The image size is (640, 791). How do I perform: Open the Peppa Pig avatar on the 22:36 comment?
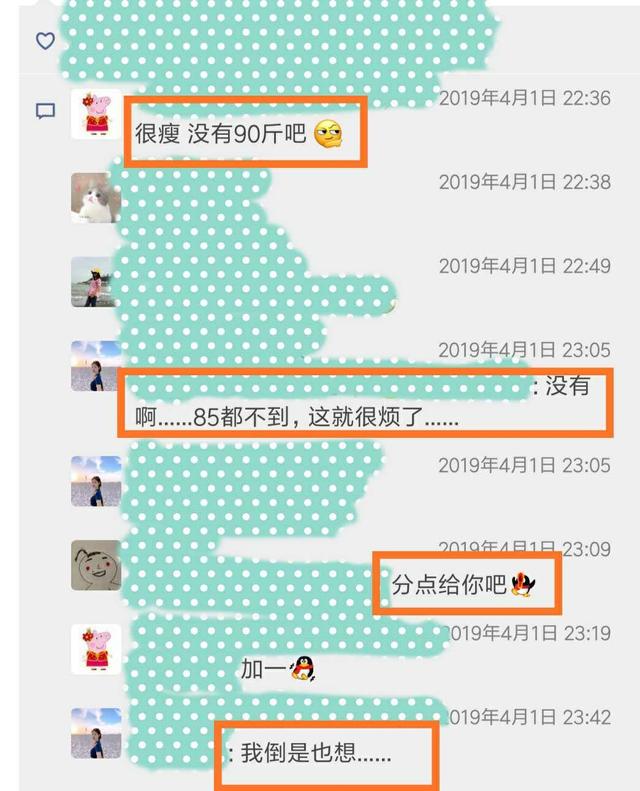[x=96, y=114]
